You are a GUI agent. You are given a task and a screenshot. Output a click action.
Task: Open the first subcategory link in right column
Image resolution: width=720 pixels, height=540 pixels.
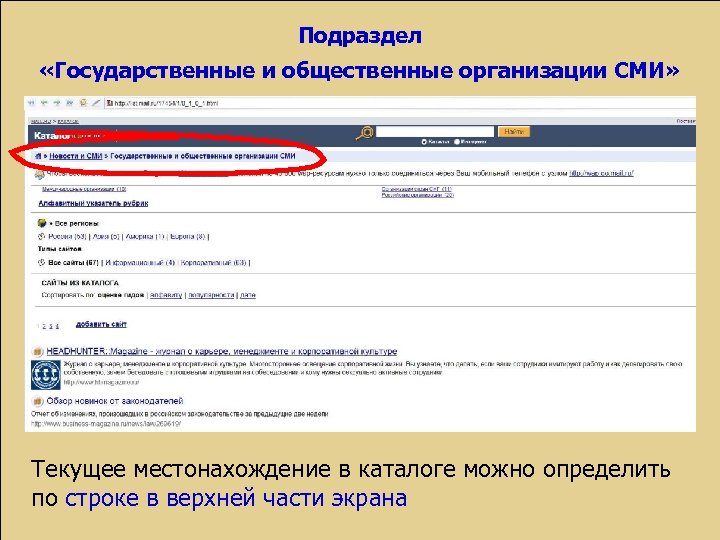416,189
